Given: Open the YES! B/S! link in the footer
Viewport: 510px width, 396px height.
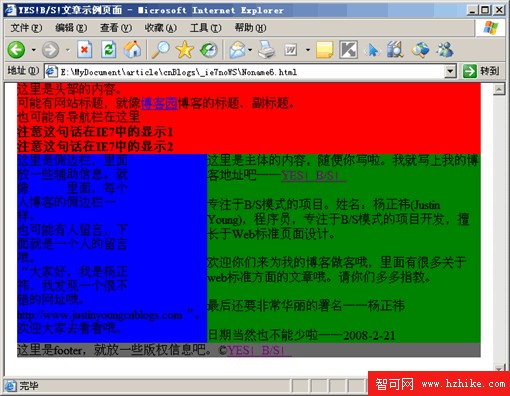Looking at the screenshot, I should point(259,350).
